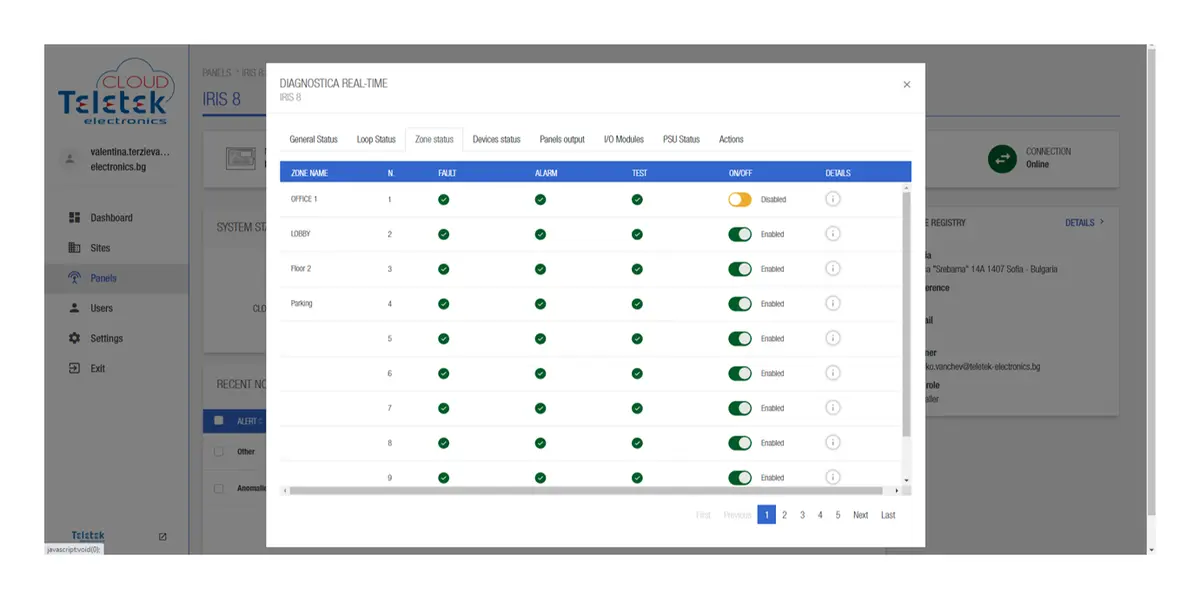1200x599 pixels.
Task: Click the user avatar icon in the sidebar
Action: pos(70,159)
